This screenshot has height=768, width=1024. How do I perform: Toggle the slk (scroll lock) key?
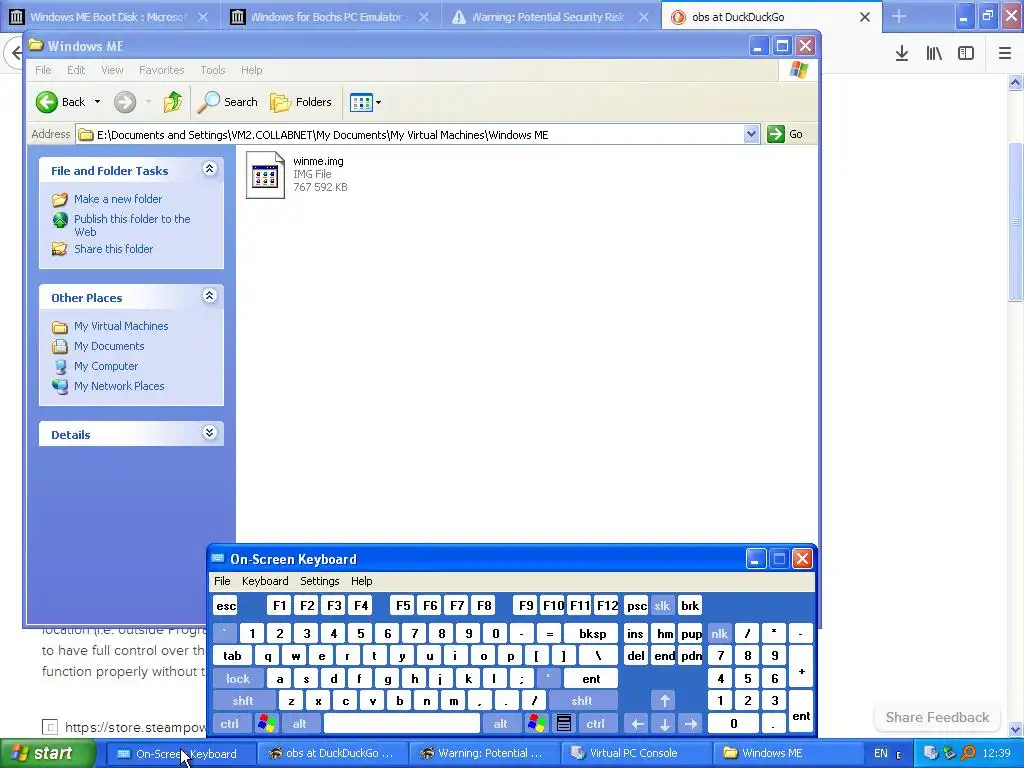pyautogui.click(x=662, y=606)
